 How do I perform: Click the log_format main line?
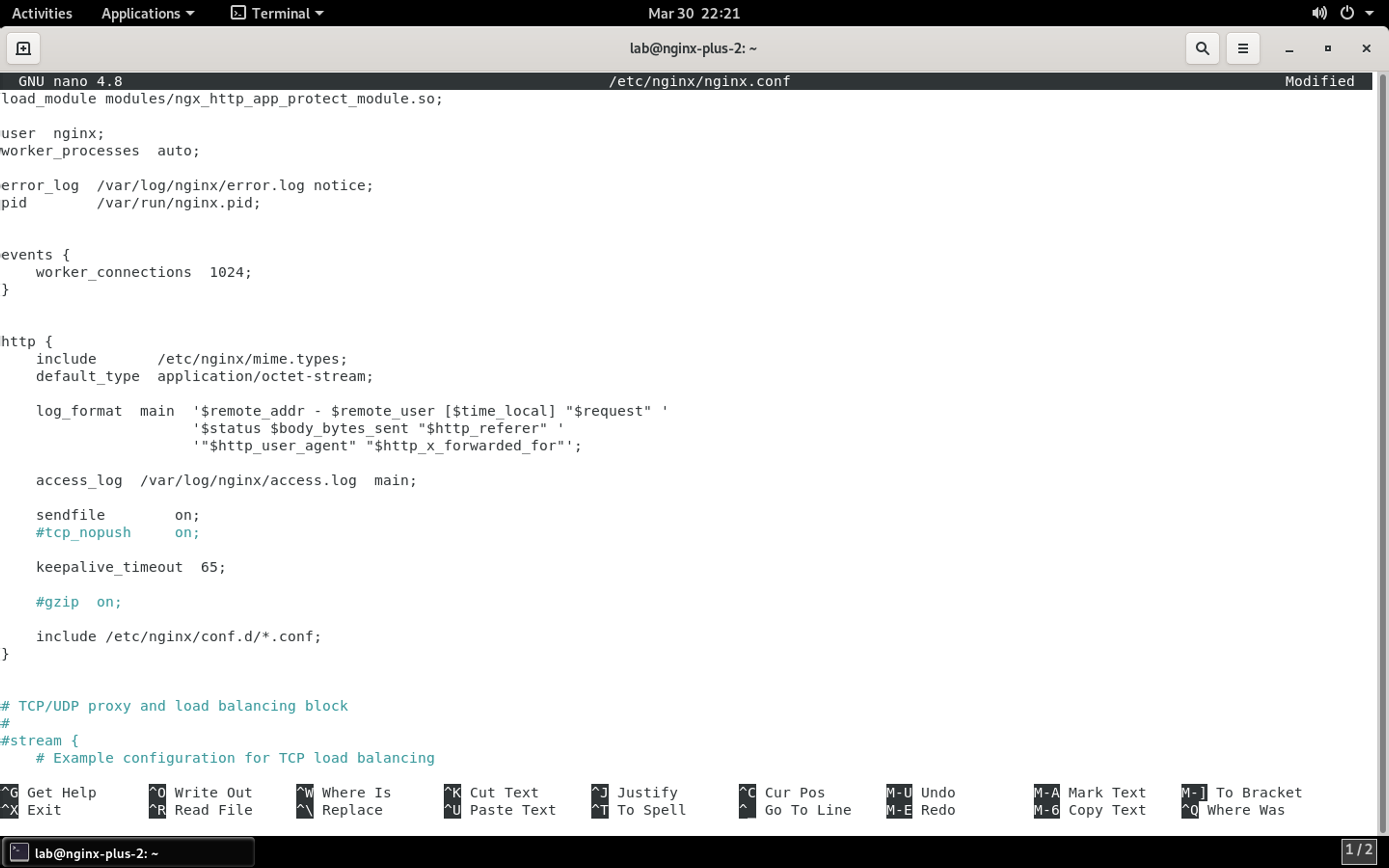click(352, 411)
